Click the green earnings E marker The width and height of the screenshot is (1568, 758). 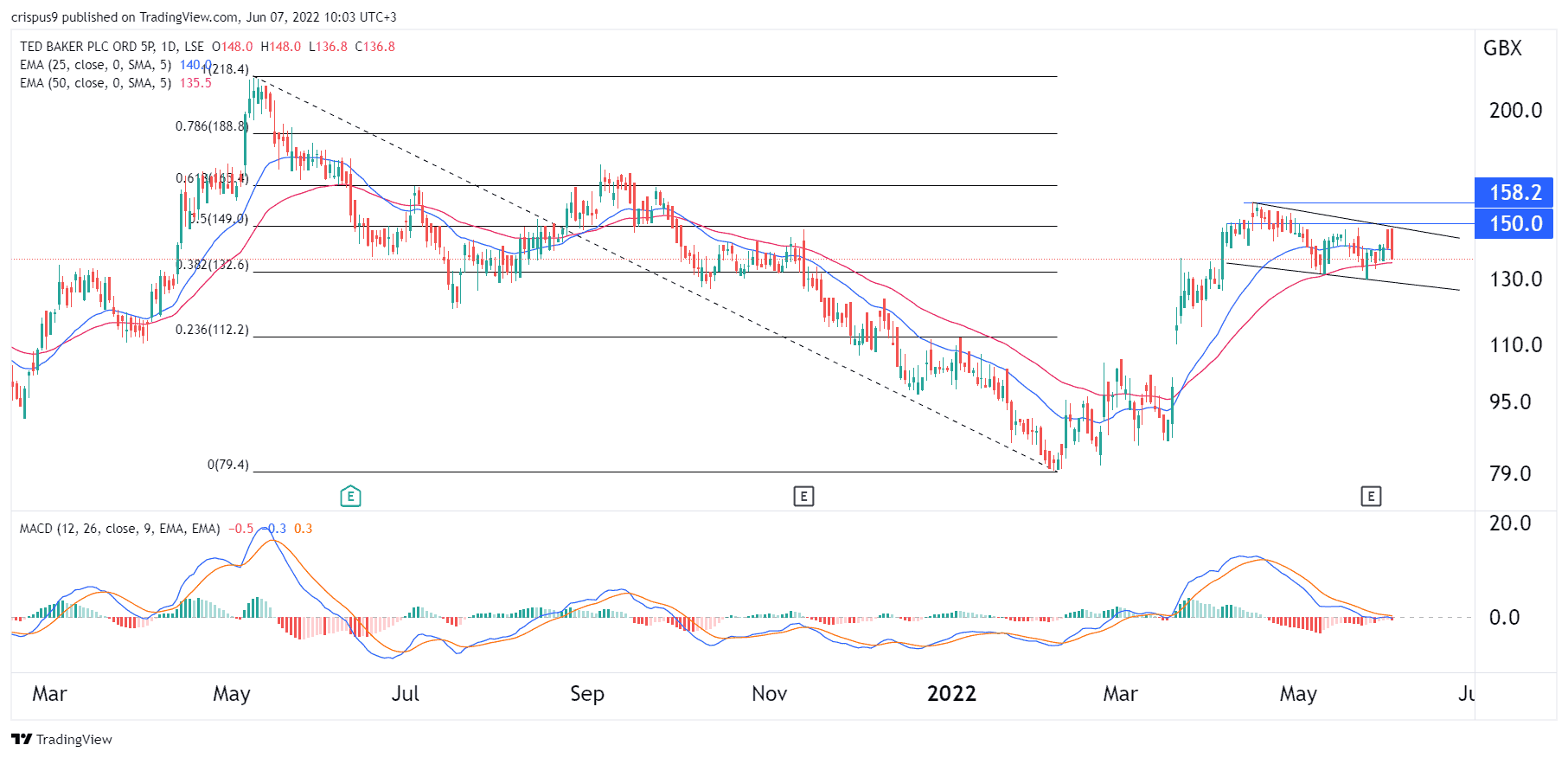click(x=350, y=496)
